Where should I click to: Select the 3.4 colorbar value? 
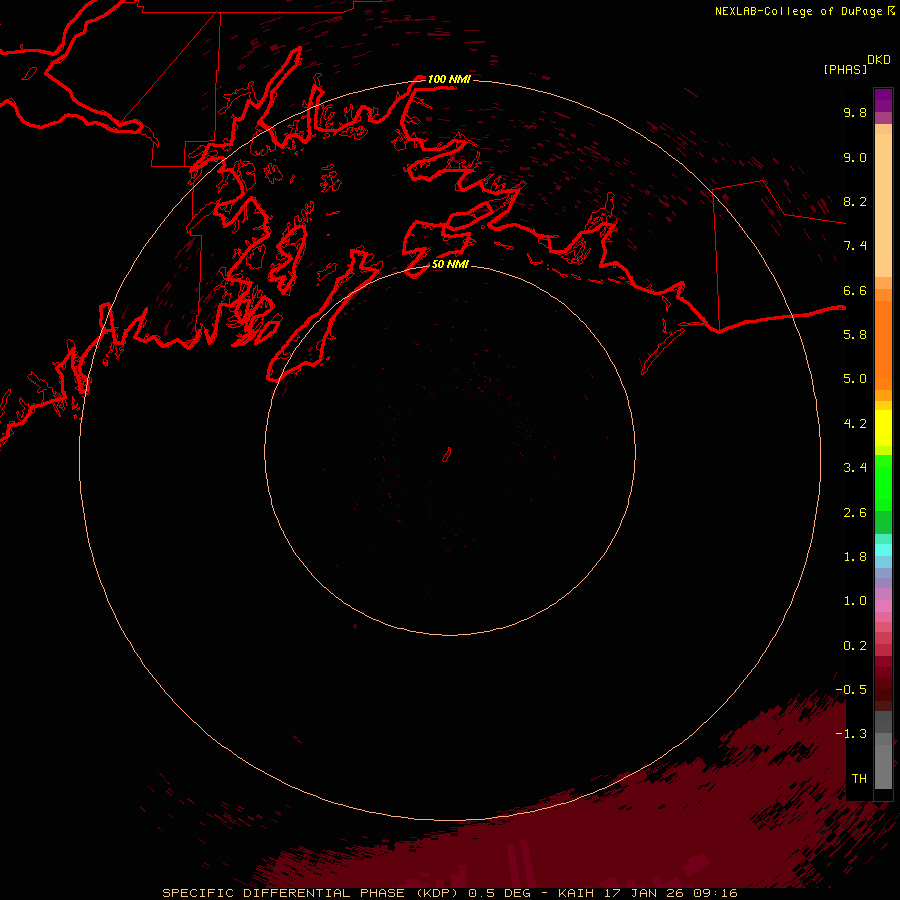pyautogui.click(x=855, y=468)
